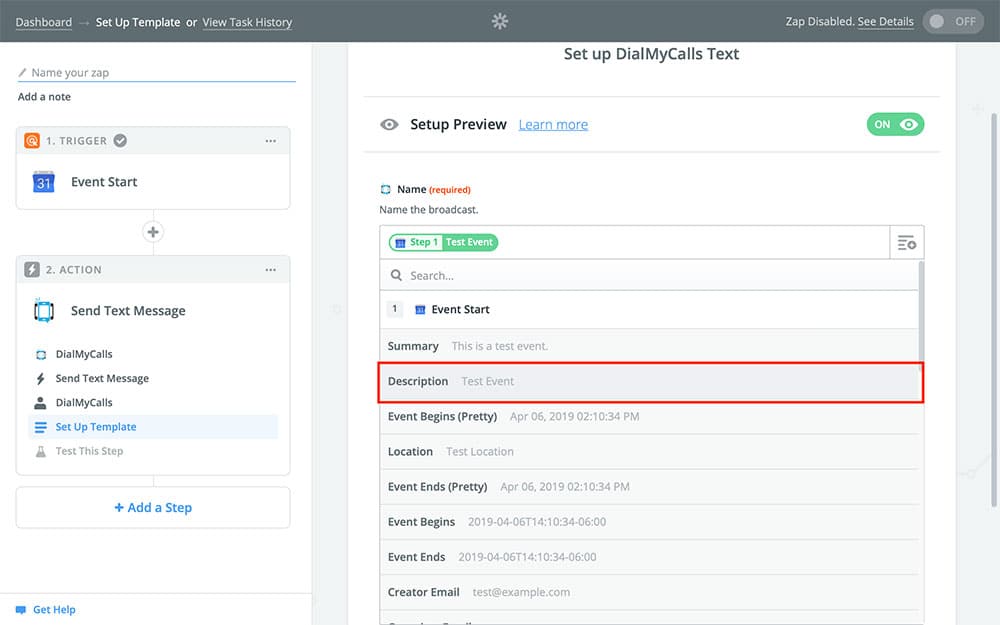Open the Learn more link
This screenshot has height=625, width=1000.
point(553,125)
